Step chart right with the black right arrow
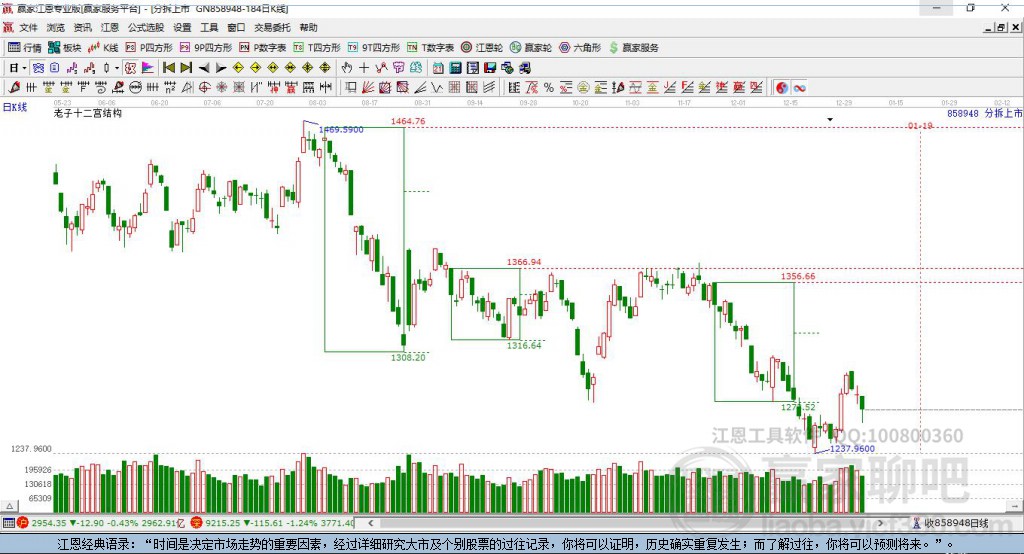1024x554 pixels. point(221,68)
